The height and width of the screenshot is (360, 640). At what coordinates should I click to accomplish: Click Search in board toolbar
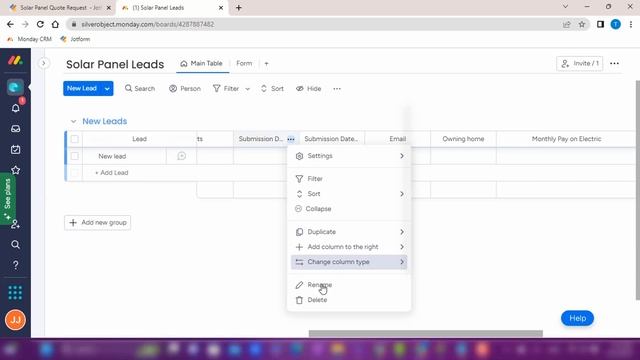point(140,89)
